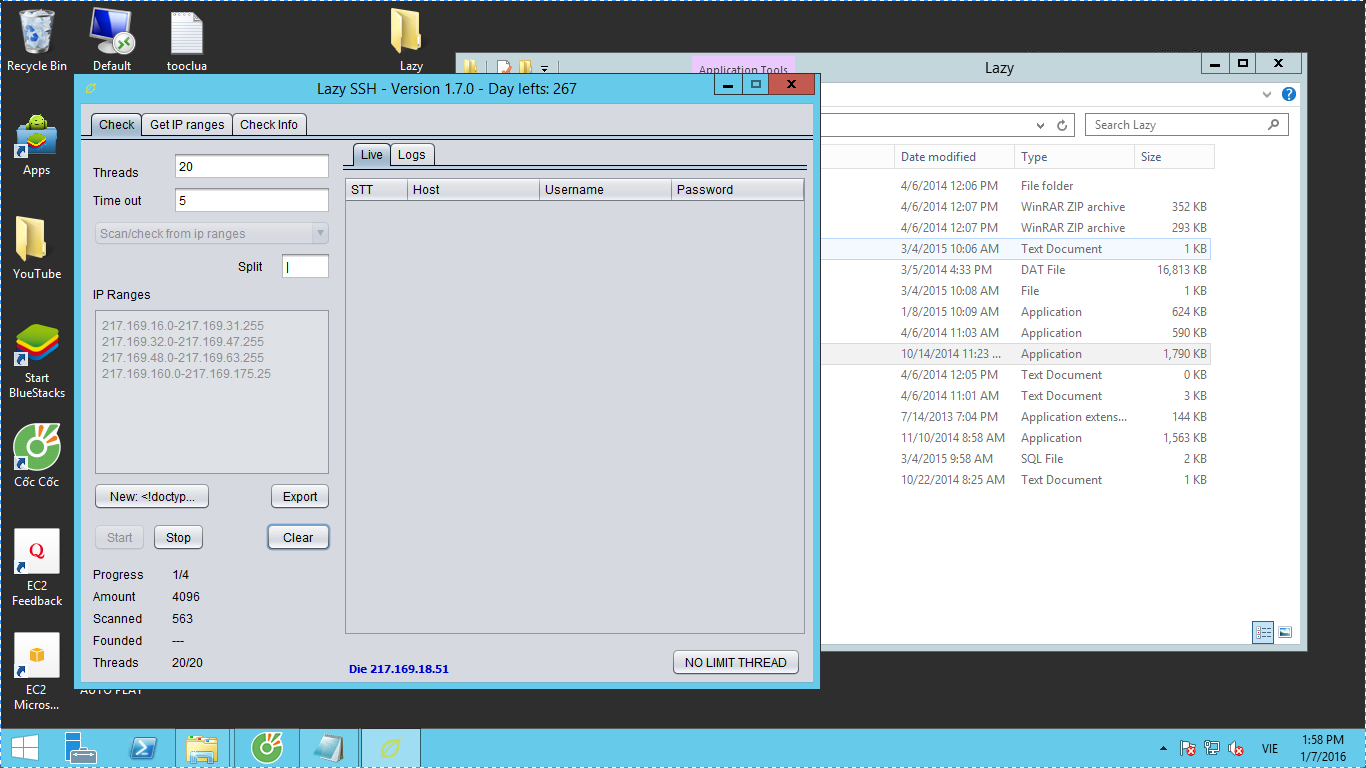Open the Windows Start button
Viewport: 1366px width, 768px height.
tap(24, 748)
